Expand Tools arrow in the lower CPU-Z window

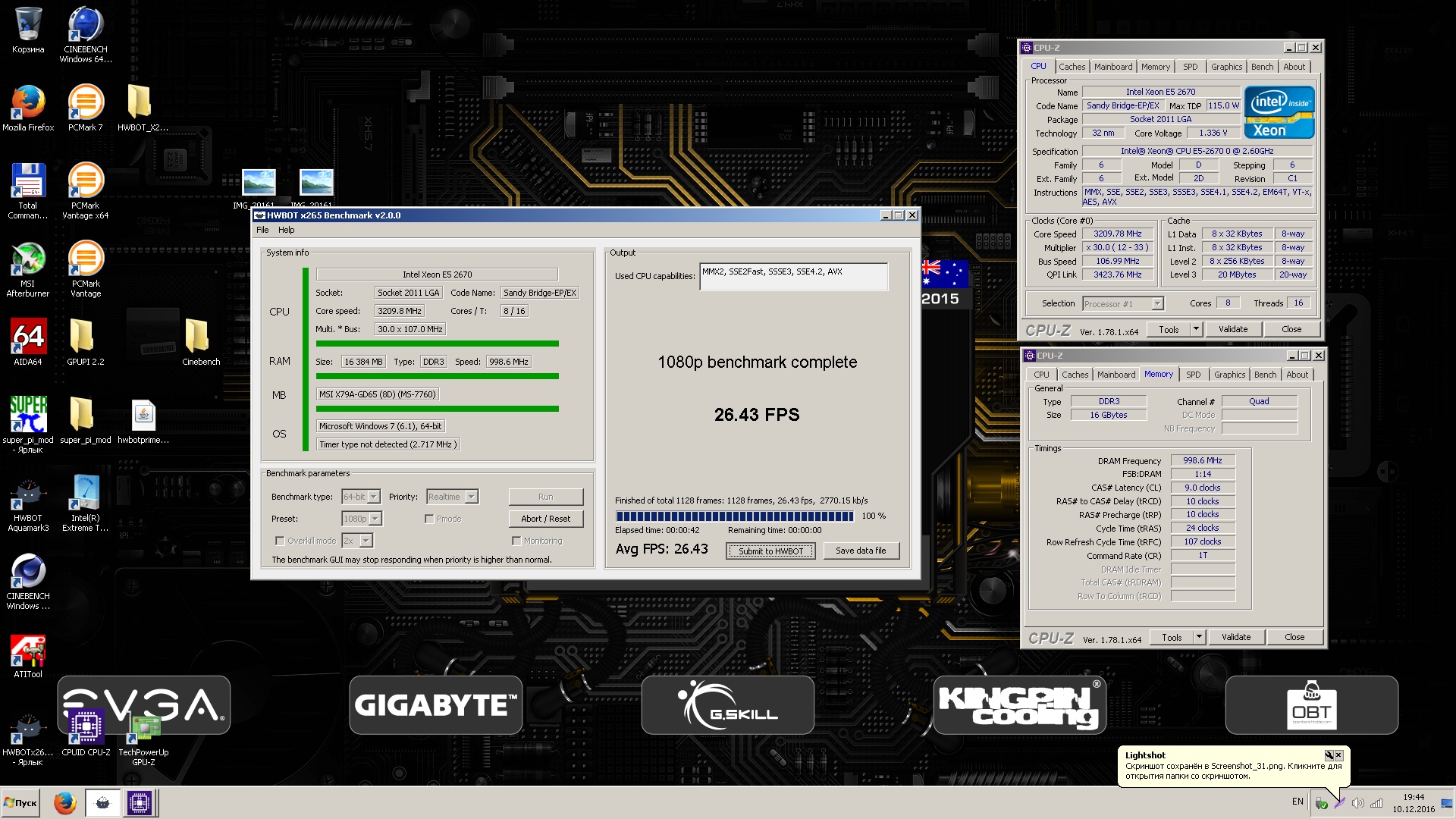pyautogui.click(x=1199, y=637)
